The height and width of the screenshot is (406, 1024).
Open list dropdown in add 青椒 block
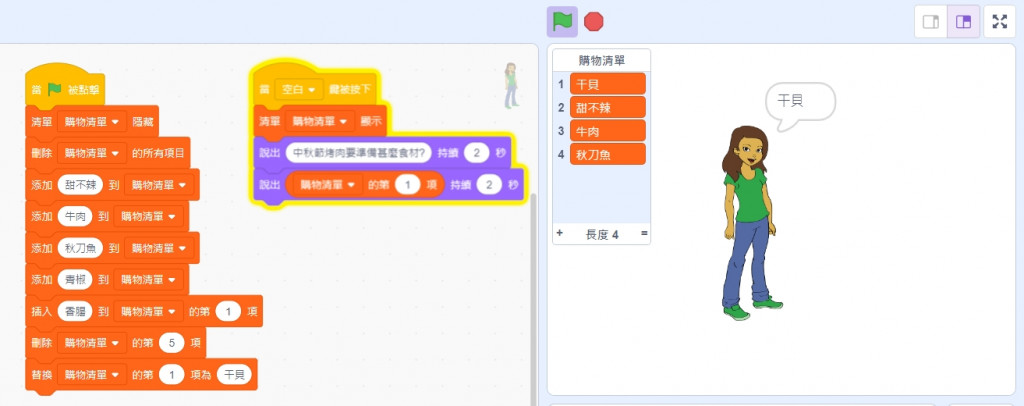pos(148,279)
